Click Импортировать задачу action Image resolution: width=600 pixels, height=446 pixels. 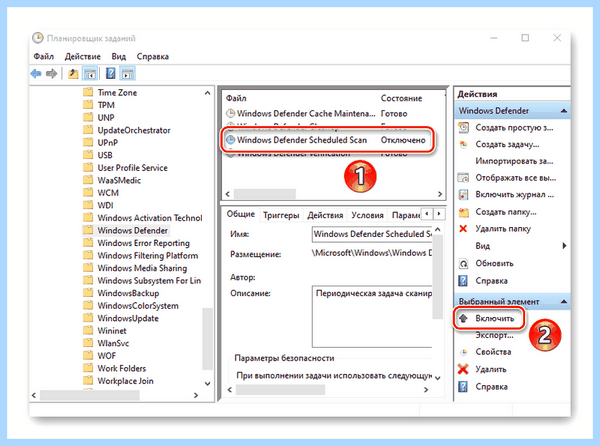(x=514, y=161)
